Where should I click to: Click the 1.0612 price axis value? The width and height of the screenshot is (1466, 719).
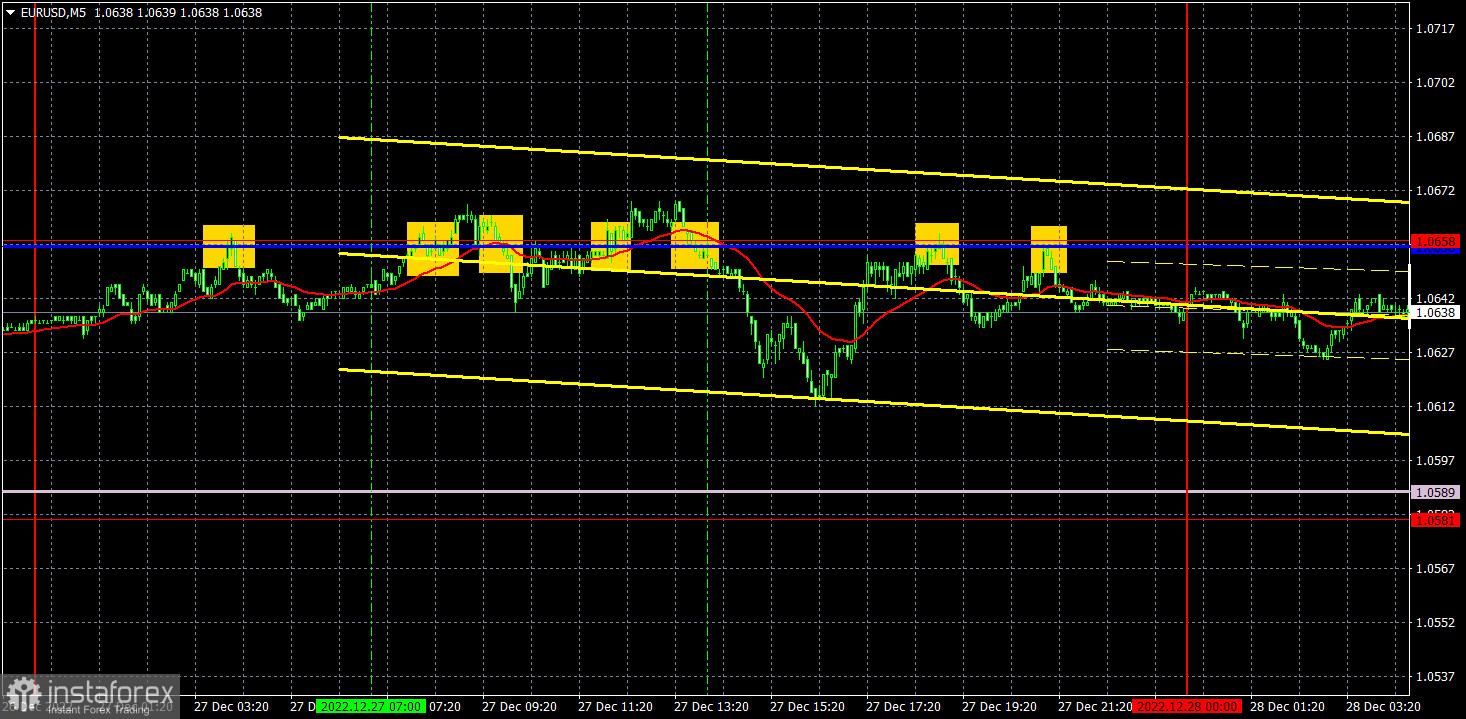(1436, 406)
